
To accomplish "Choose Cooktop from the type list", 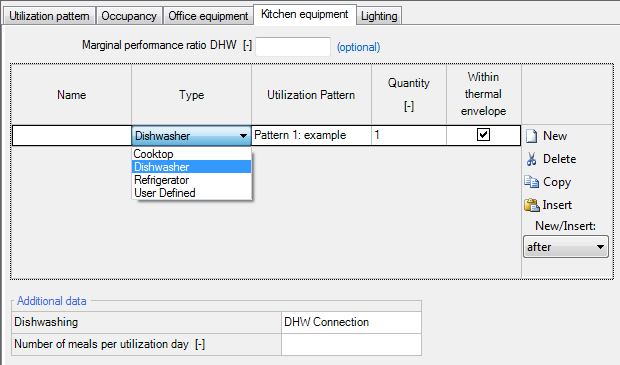I will (191, 154).
